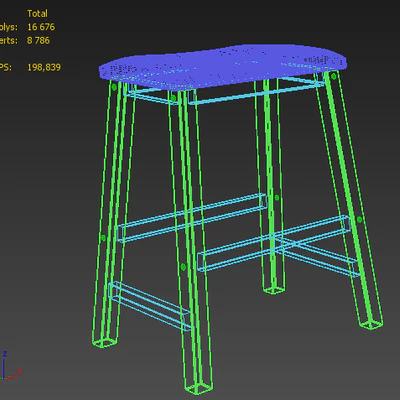Image resolution: width=400 pixels, height=400 pixels.
Task: Select the purple stool seat mesh
Action: 223,66
